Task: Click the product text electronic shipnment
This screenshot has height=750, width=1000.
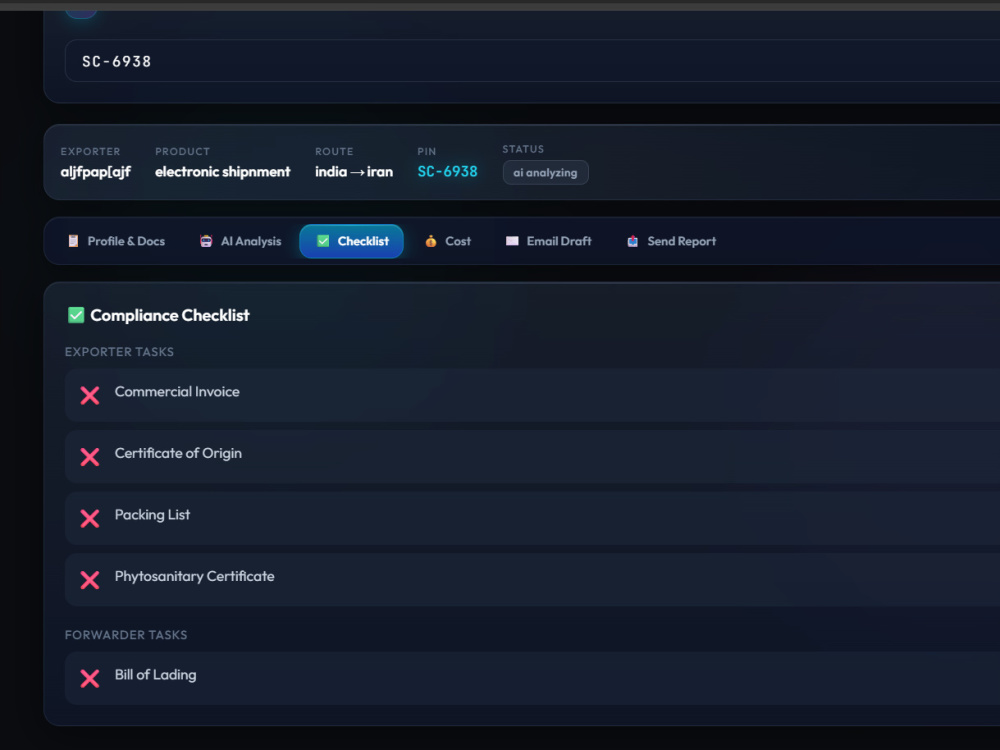Action: click(223, 172)
